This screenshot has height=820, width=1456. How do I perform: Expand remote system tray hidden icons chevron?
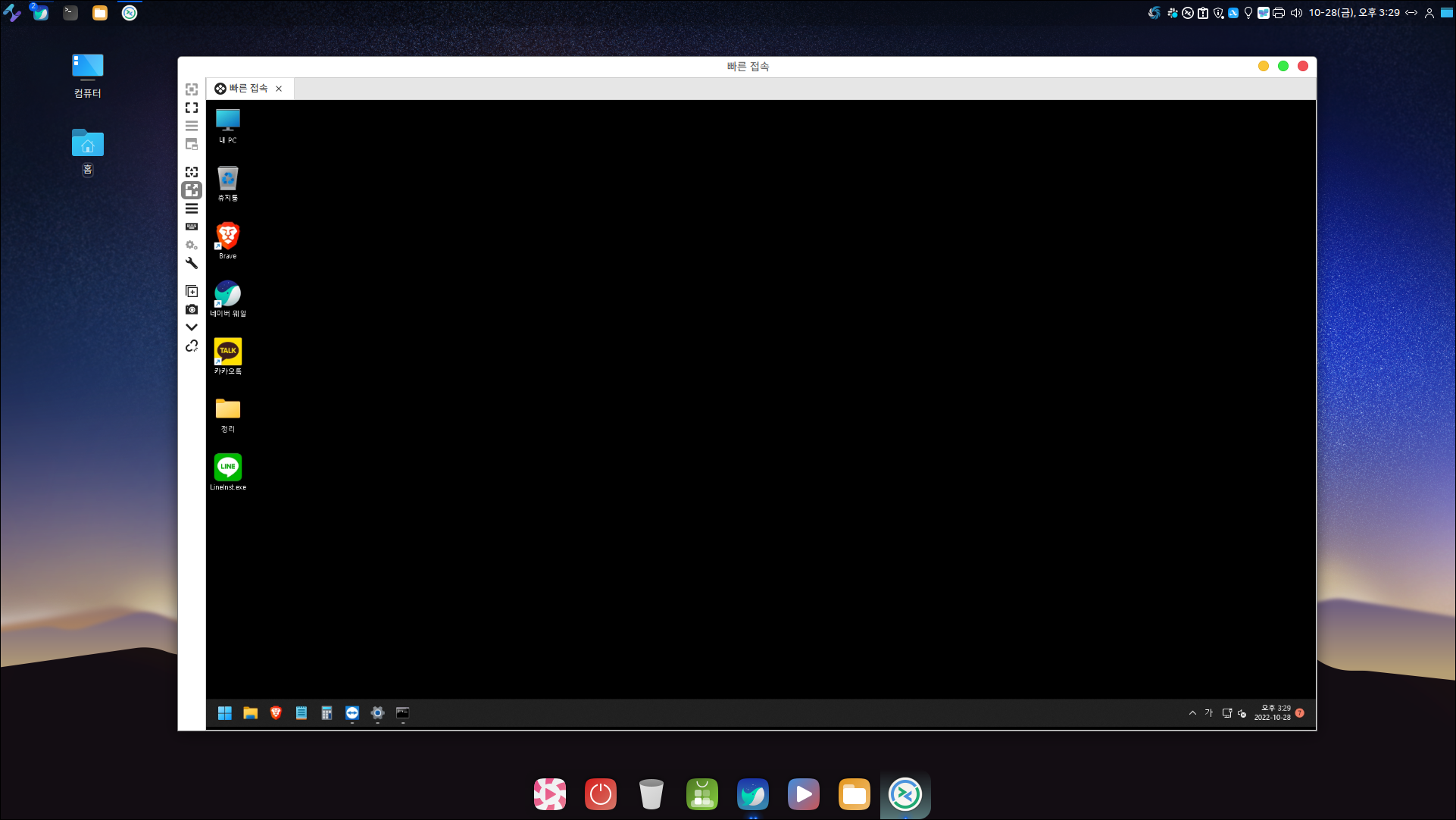[1192, 713]
